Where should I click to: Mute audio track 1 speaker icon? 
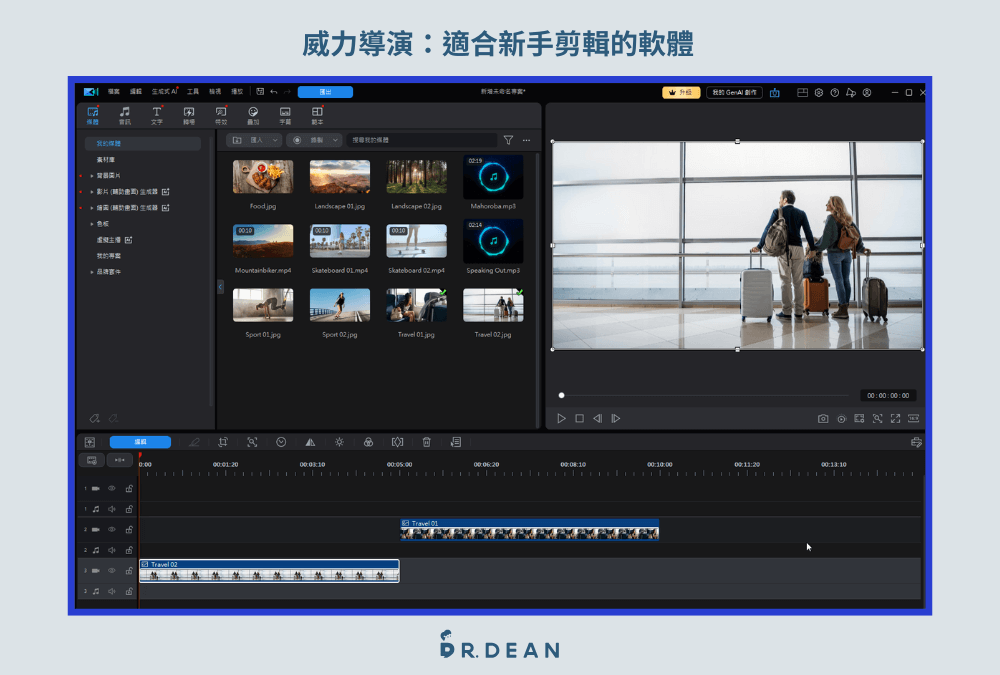point(112,509)
